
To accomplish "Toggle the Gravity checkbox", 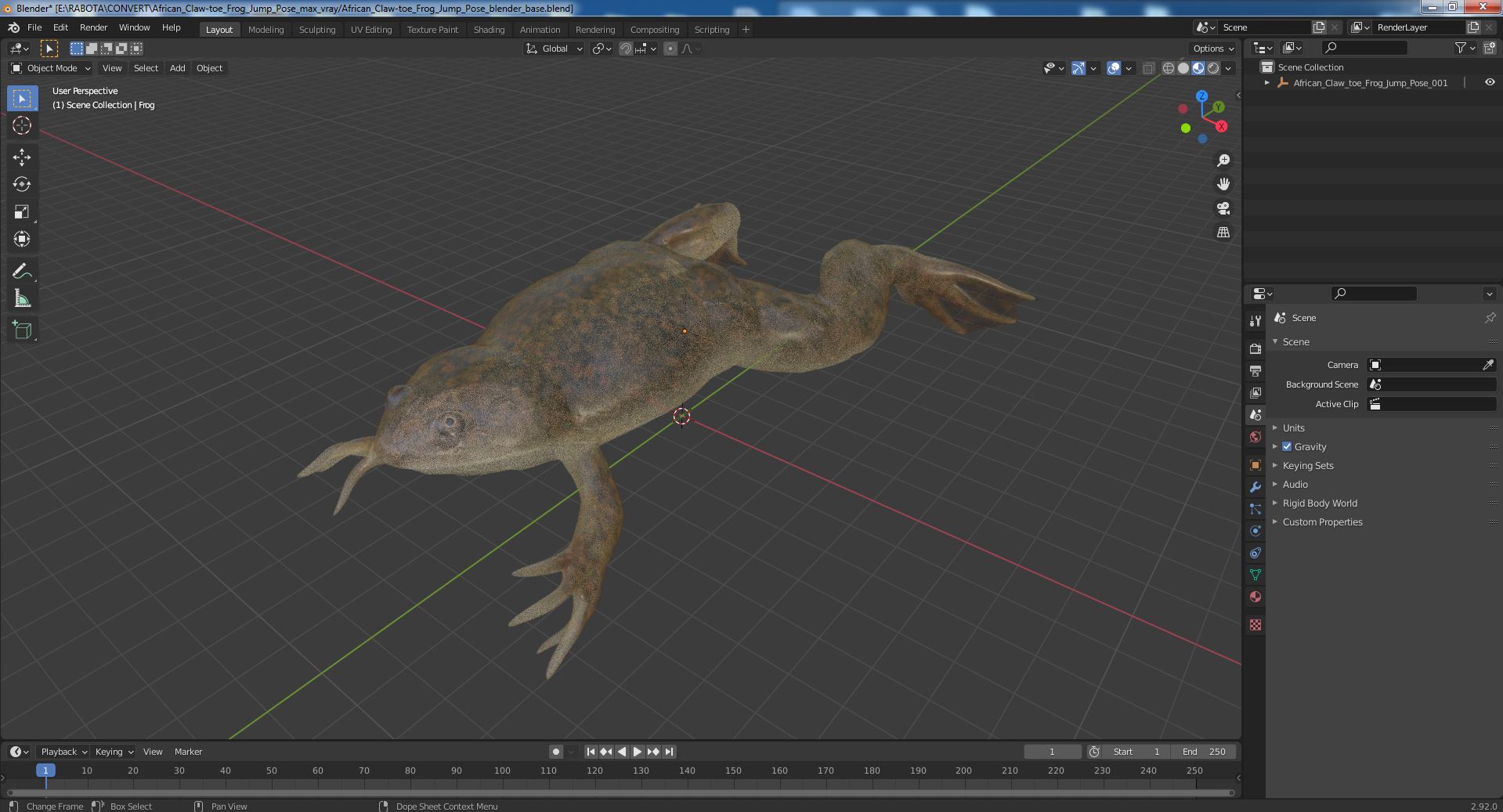I will (1287, 446).
